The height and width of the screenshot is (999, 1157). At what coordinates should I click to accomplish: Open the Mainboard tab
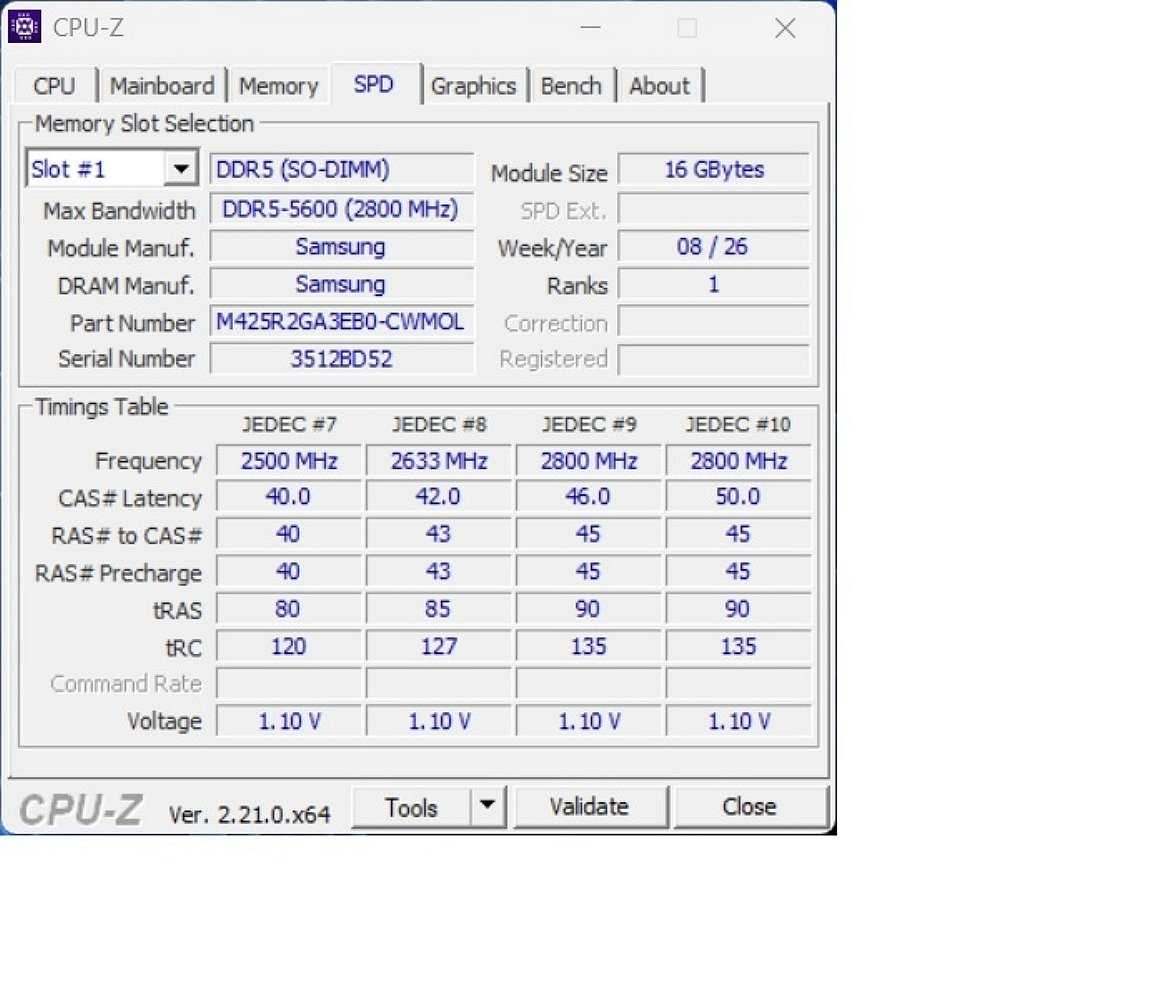[162, 86]
